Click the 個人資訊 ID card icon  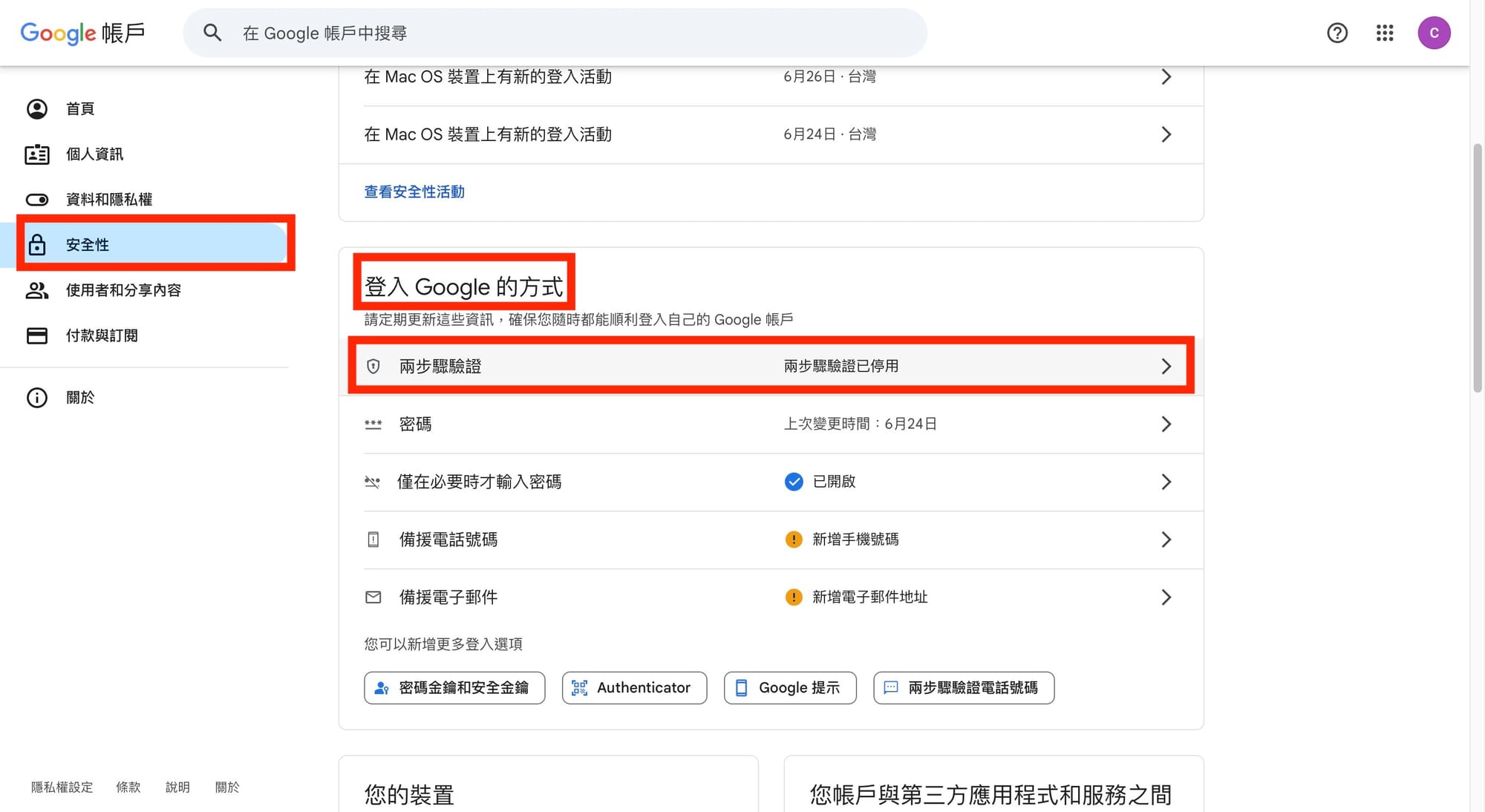tap(37, 154)
